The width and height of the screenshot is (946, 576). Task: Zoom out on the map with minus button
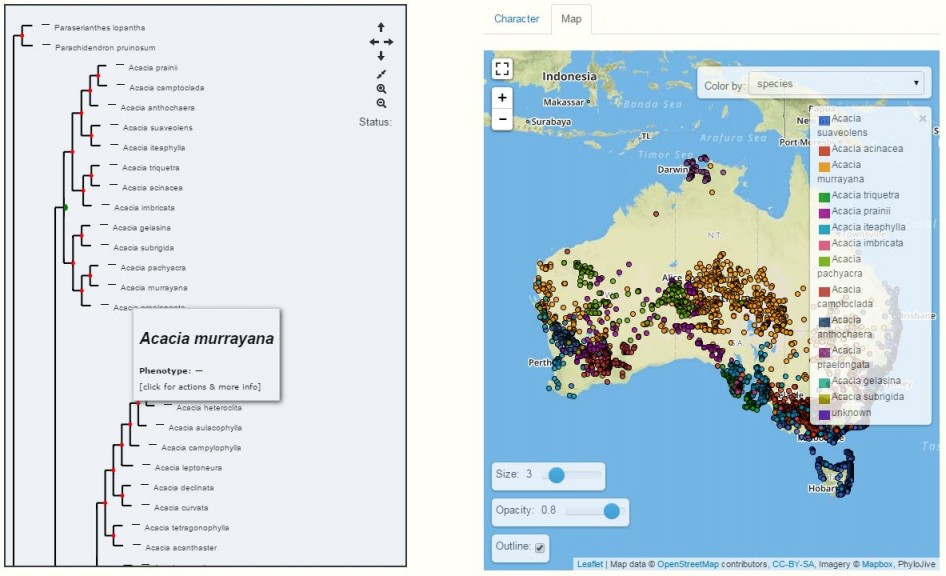[x=502, y=119]
